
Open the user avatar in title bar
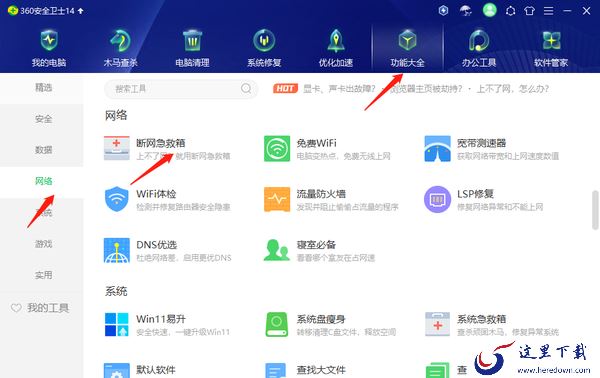(489, 10)
